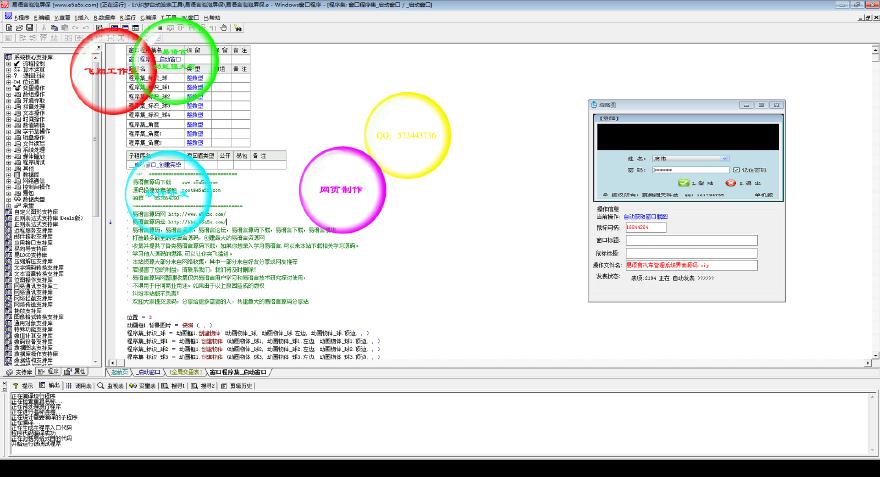Click the Open file toolbar icon
880x477 pixels.
pos(19,27)
